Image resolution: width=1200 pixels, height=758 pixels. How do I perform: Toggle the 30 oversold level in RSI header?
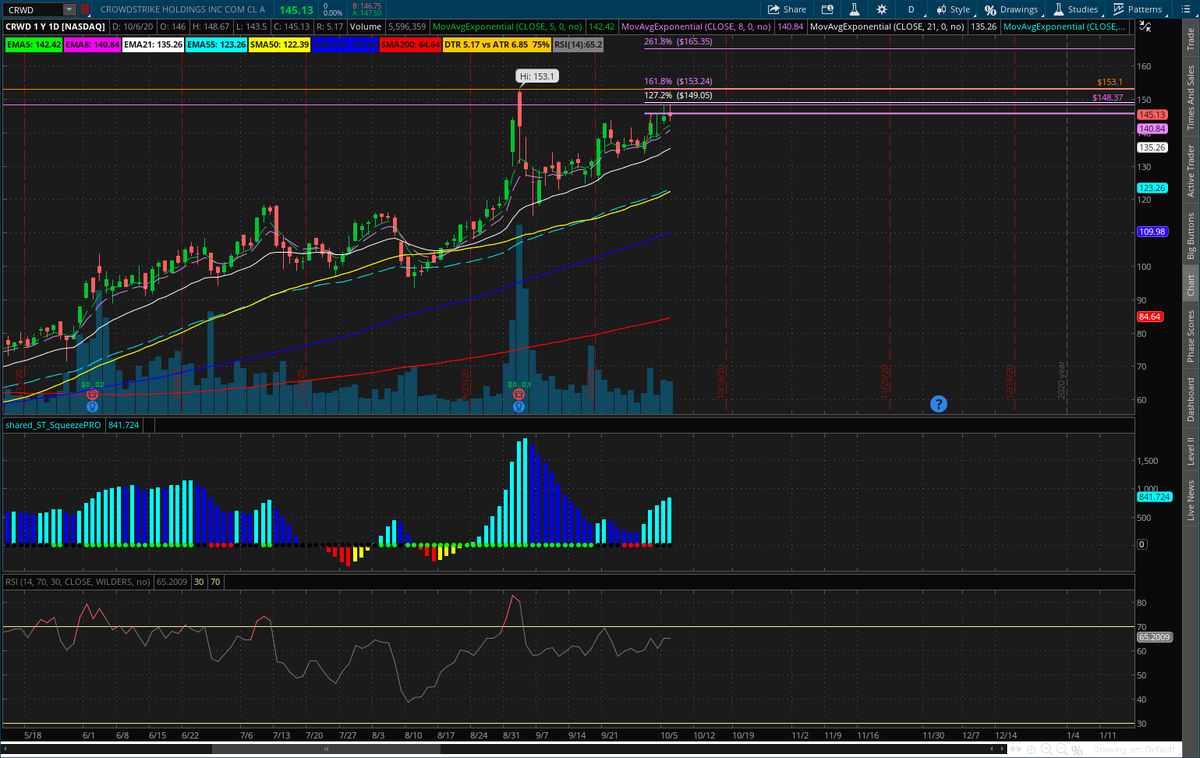click(x=199, y=581)
